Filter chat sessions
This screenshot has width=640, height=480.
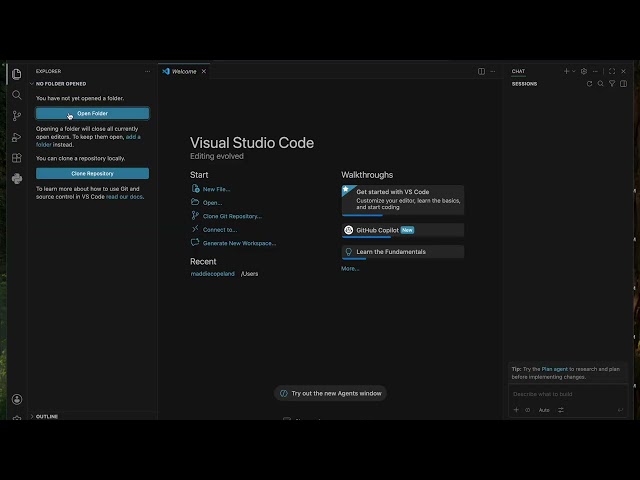pyautogui.click(x=612, y=84)
